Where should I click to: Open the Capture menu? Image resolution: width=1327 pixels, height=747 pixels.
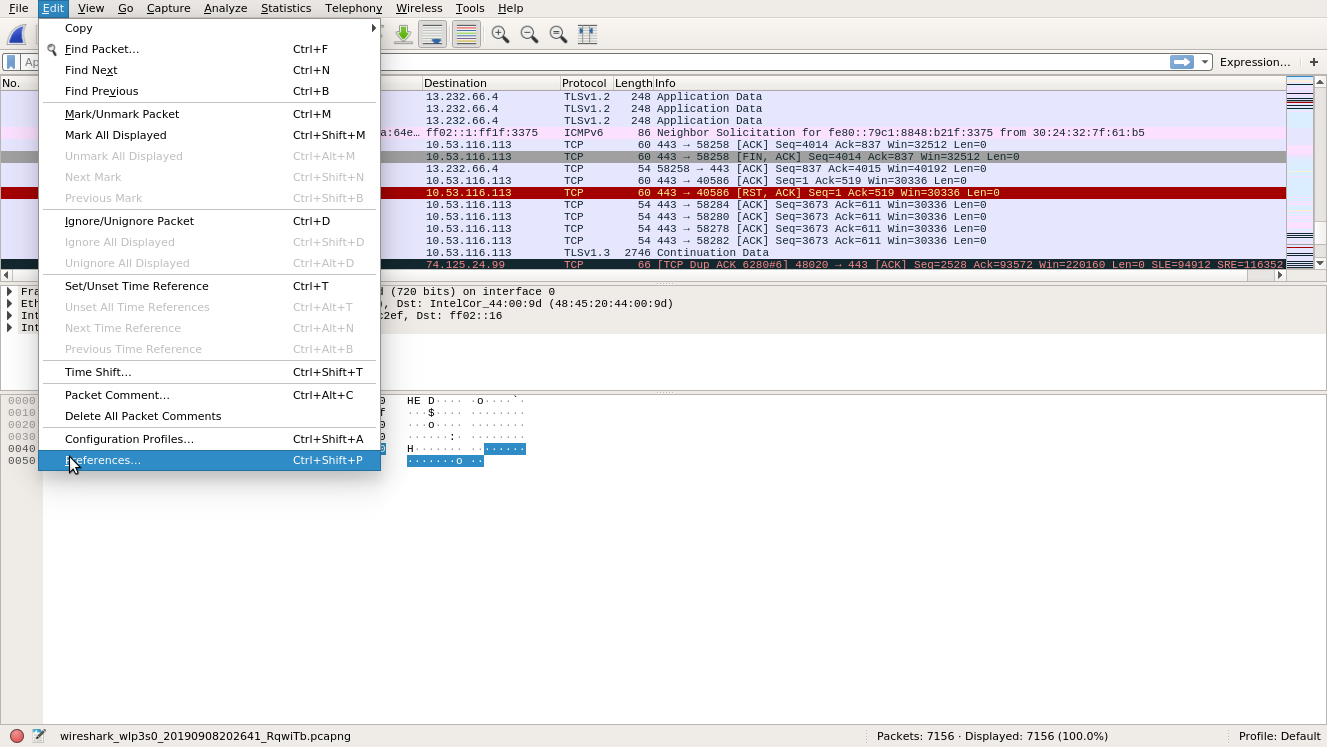(x=168, y=8)
